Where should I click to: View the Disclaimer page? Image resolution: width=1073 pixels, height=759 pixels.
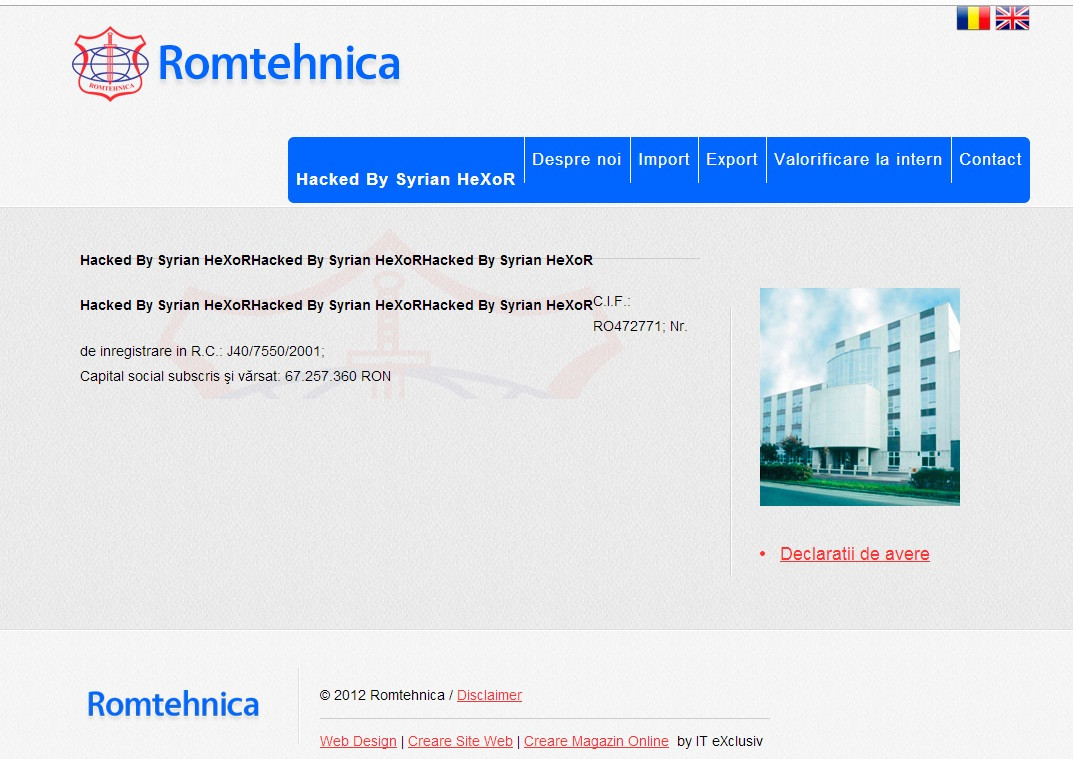[x=489, y=695]
